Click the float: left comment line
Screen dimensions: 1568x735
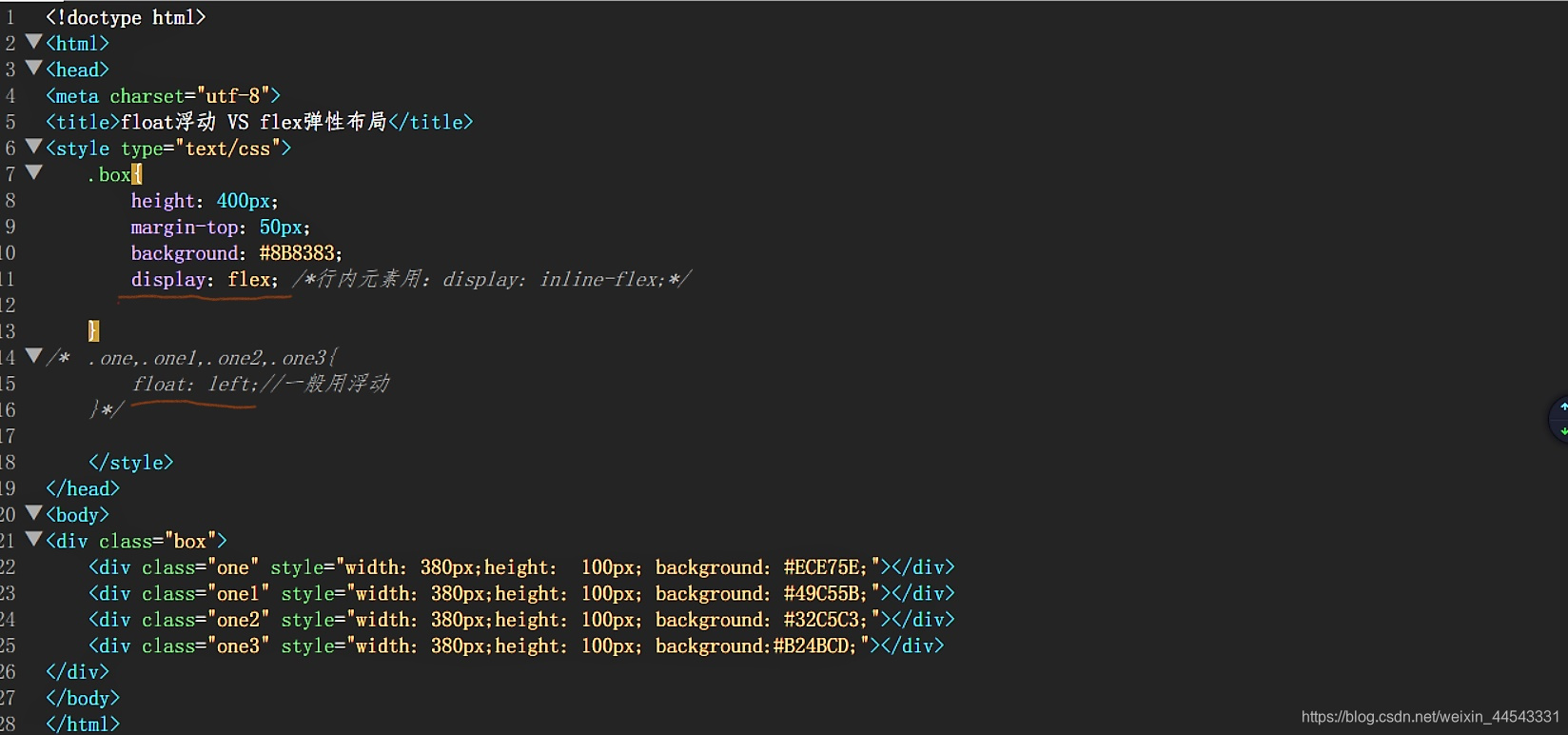pos(260,384)
